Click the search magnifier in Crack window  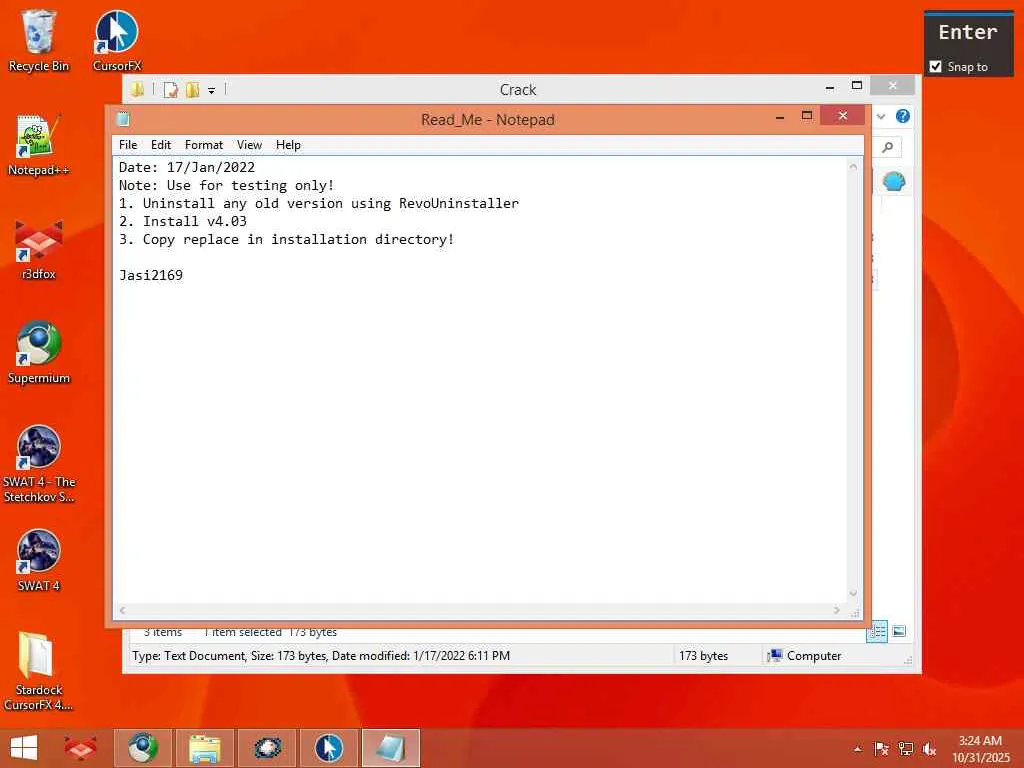[x=888, y=147]
